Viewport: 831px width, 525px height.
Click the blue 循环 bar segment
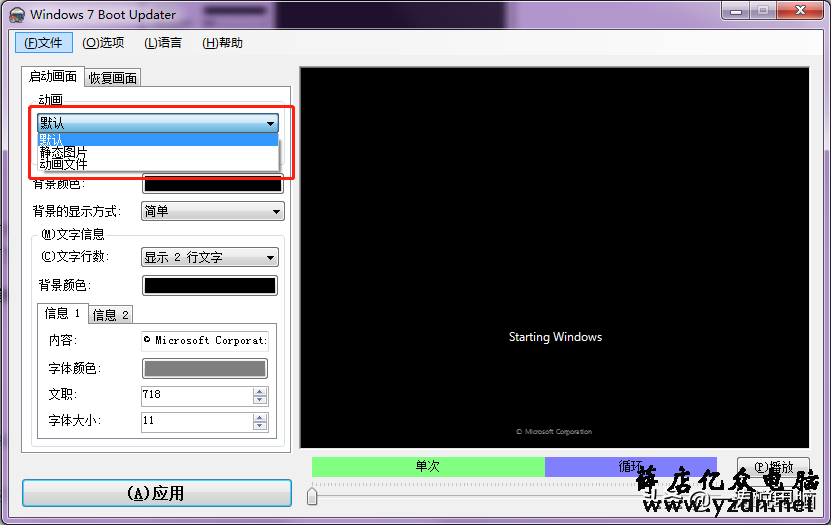pyautogui.click(x=631, y=467)
